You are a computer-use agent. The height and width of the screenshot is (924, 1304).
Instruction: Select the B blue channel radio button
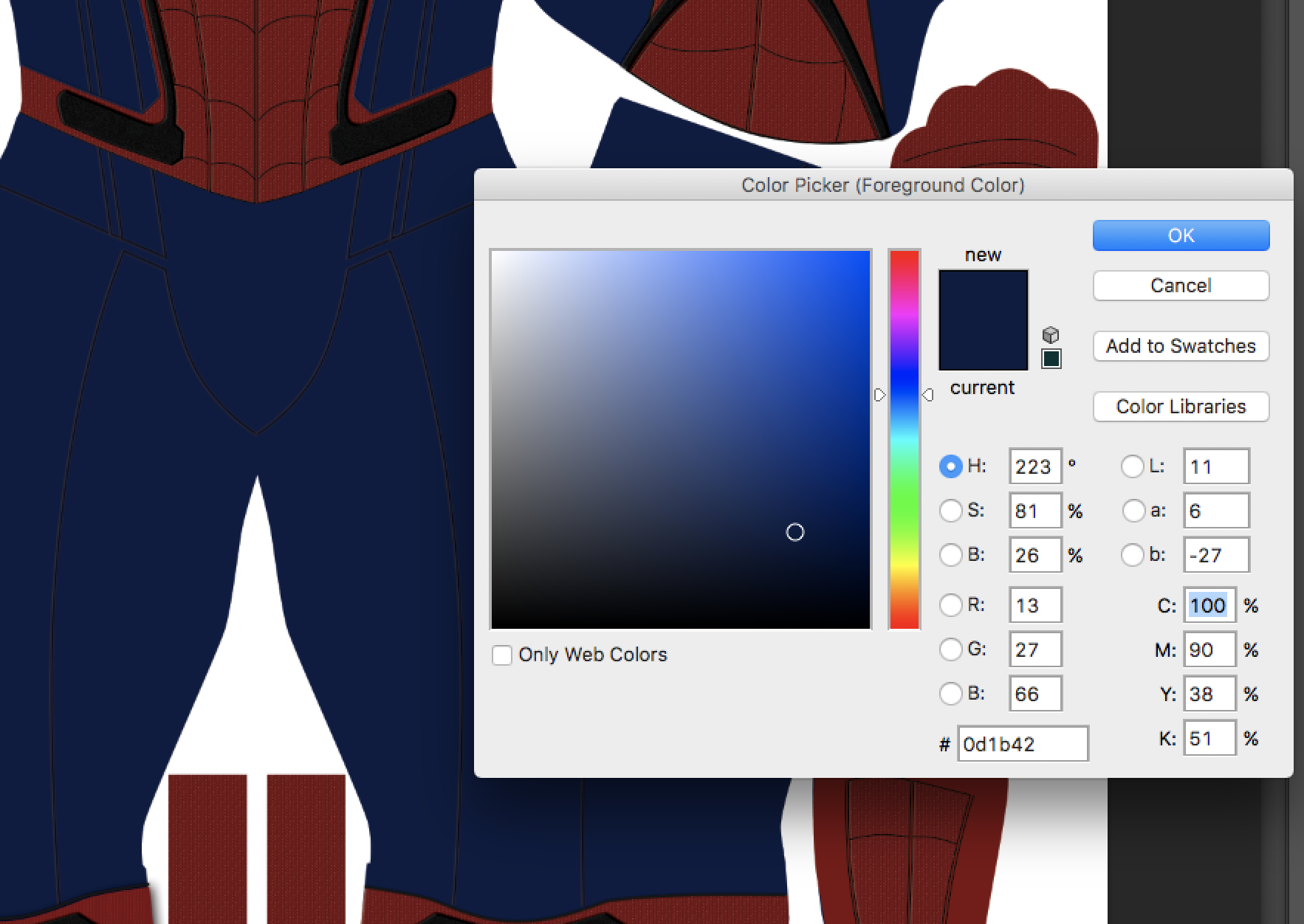(x=950, y=694)
